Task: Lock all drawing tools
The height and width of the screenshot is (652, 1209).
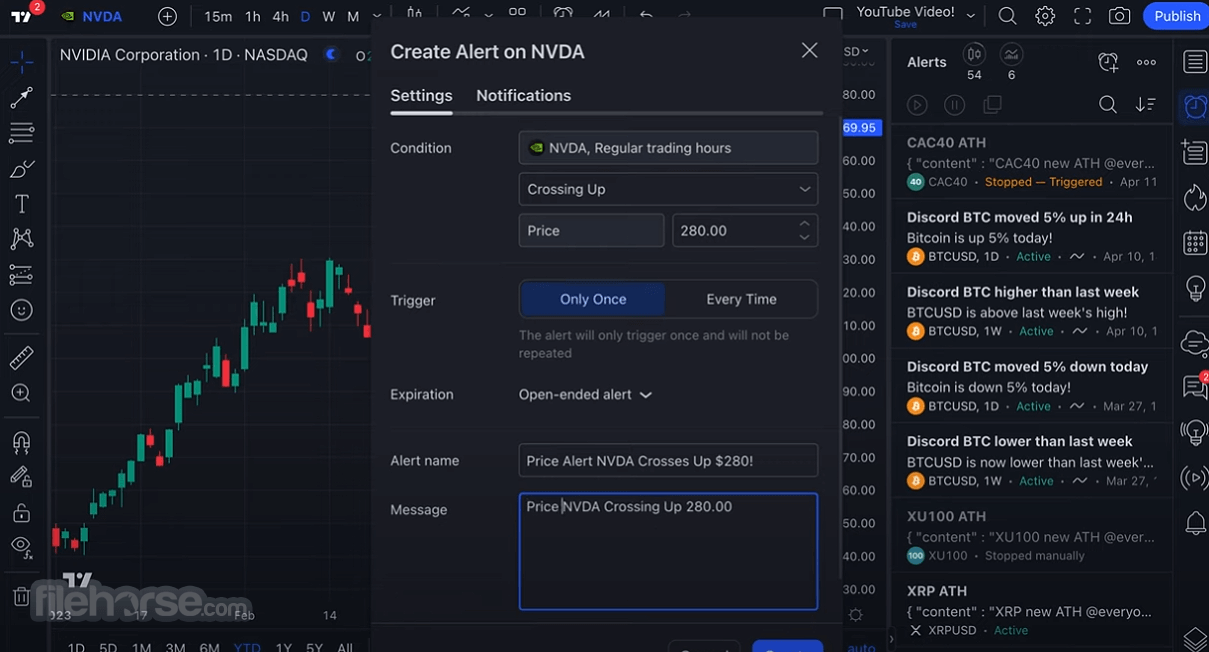Action: point(21,513)
